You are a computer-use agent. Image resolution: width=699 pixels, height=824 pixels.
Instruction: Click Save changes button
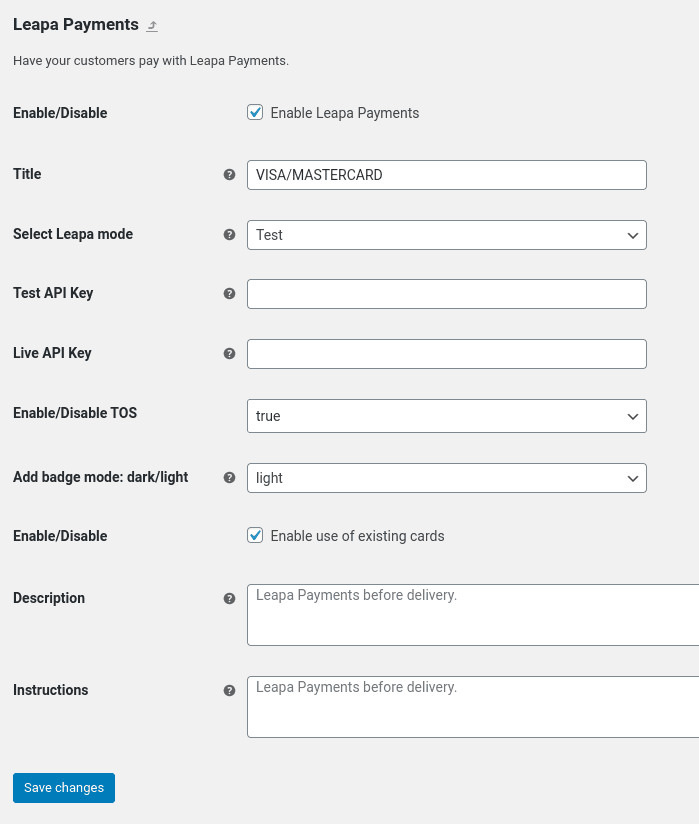[x=64, y=788]
